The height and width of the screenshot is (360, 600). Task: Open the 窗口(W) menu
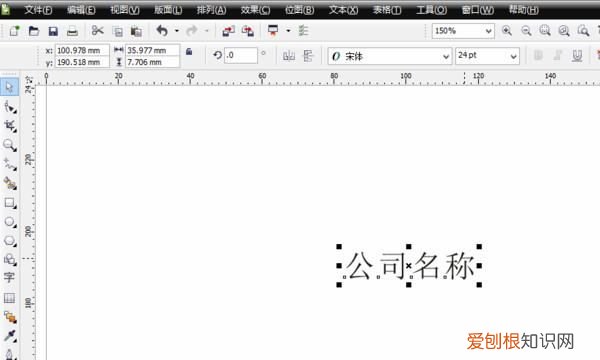coord(478,10)
